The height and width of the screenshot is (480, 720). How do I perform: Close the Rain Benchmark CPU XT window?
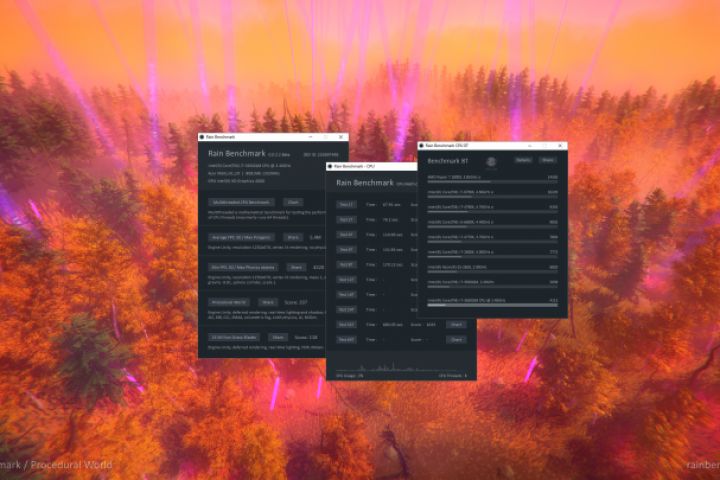tap(560, 146)
